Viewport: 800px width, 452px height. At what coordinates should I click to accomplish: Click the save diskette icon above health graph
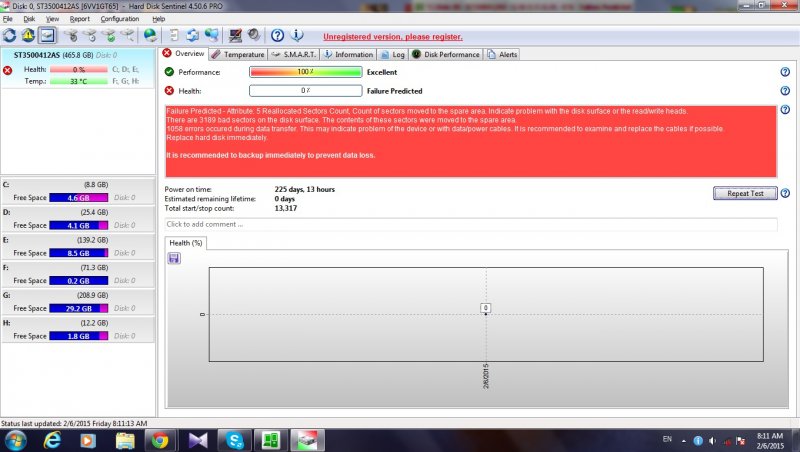[x=174, y=258]
